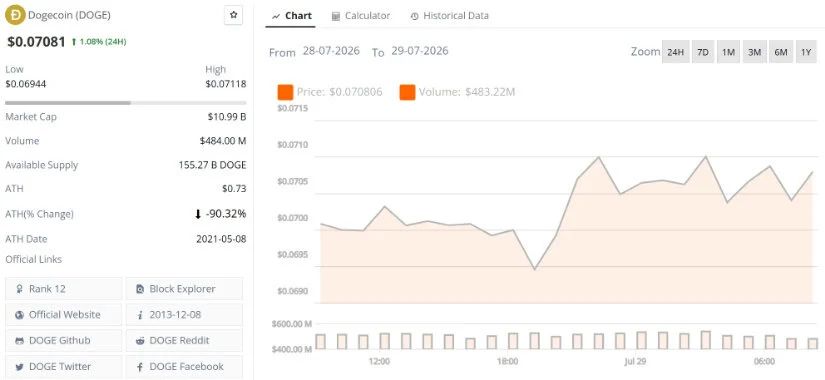Click the High value $0.07118
This screenshot has height=380, width=825.
(x=226, y=84)
